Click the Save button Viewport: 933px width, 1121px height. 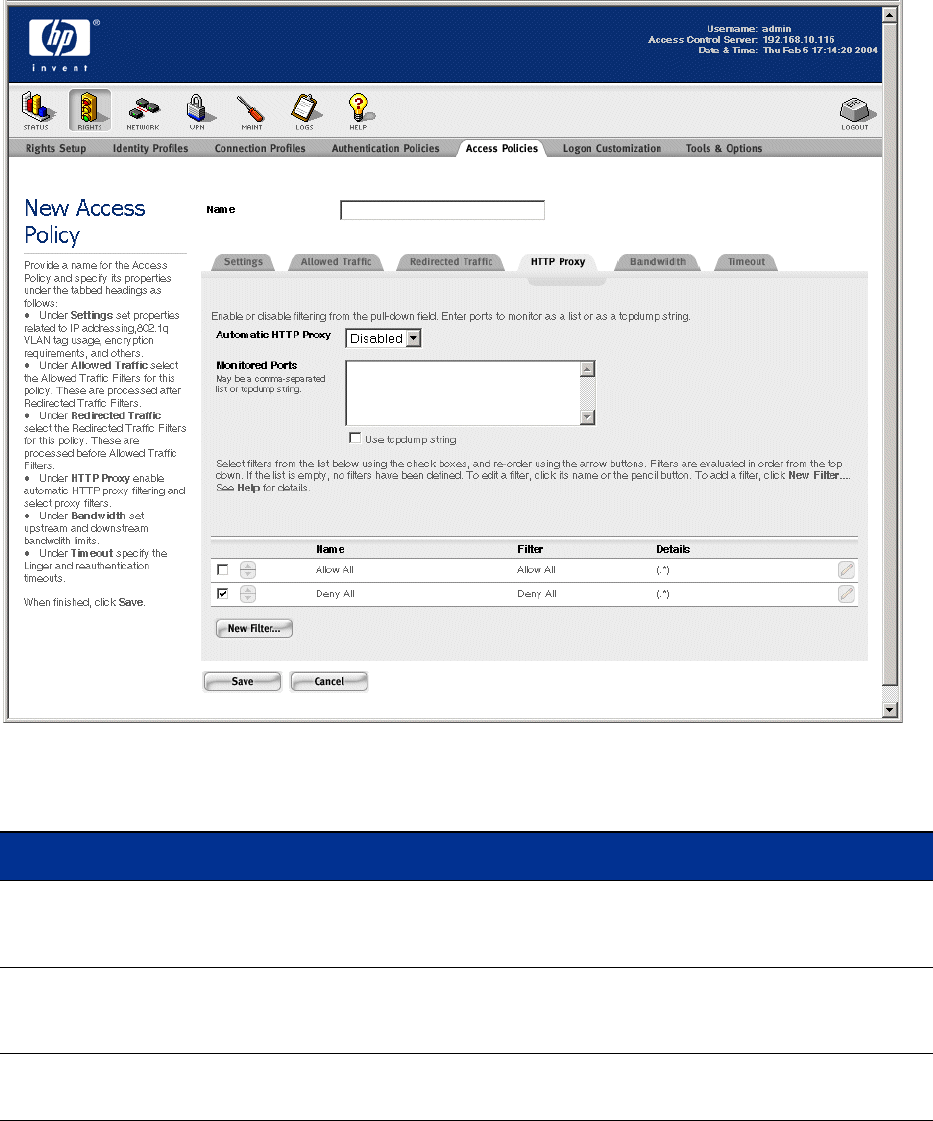click(242, 681)
